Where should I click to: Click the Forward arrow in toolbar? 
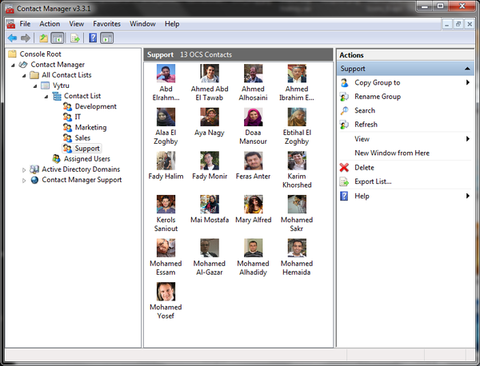(26, 38)
